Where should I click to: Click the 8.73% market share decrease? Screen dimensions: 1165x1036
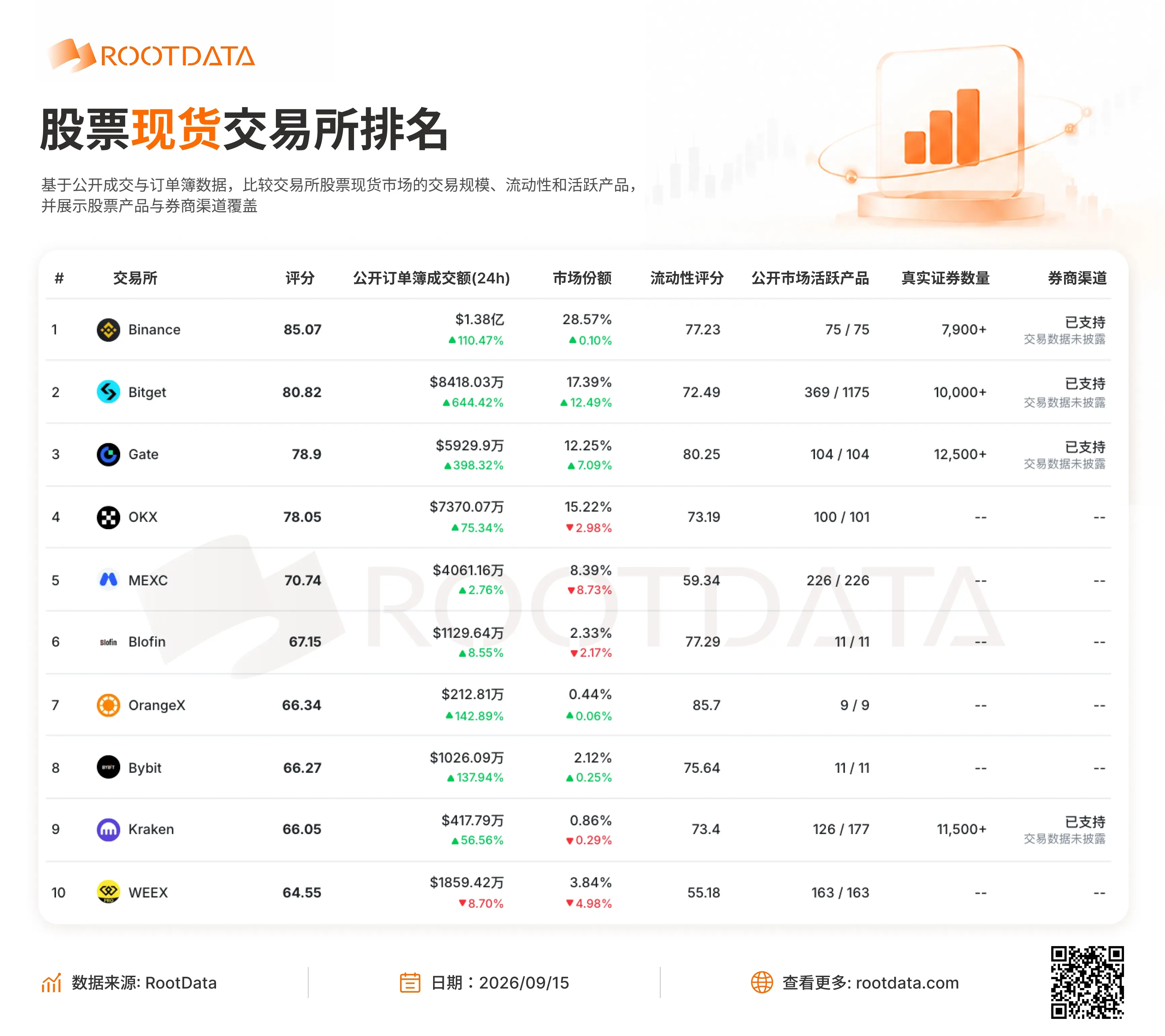tap(589, 590)
